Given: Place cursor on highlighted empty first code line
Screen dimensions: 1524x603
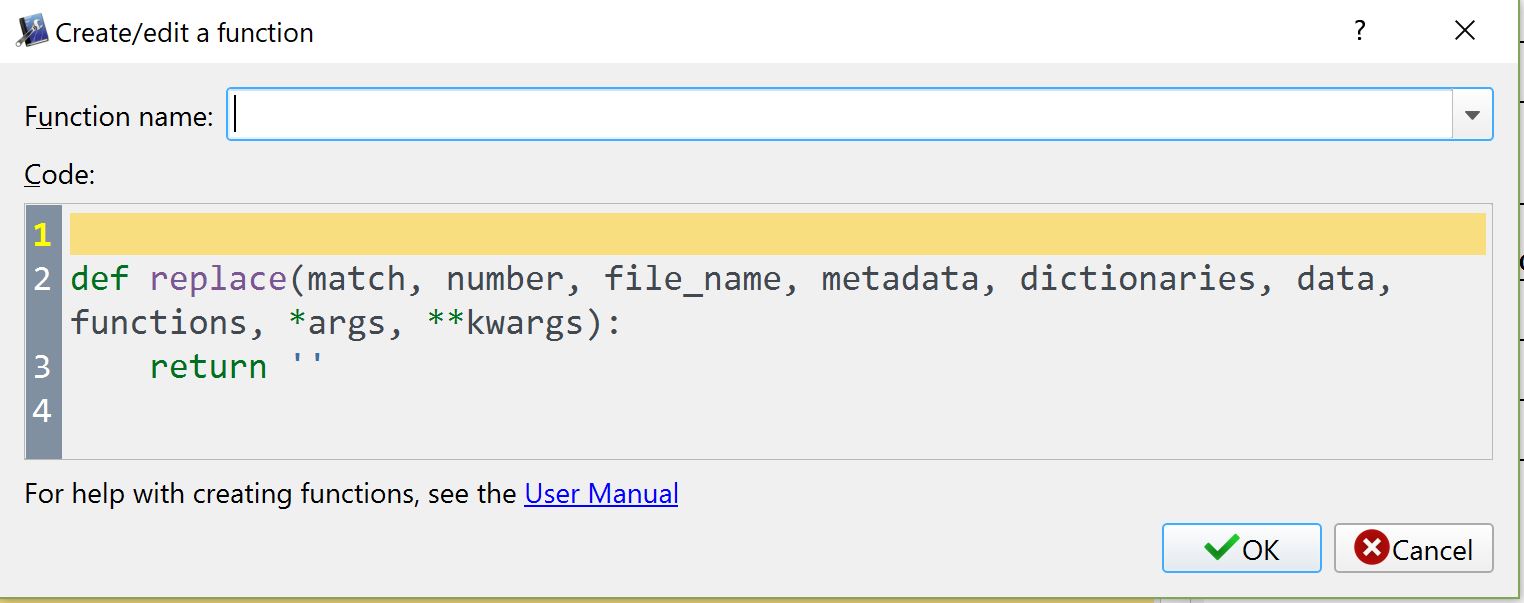Looking at the screenshot, I should (x=776, y=234).
